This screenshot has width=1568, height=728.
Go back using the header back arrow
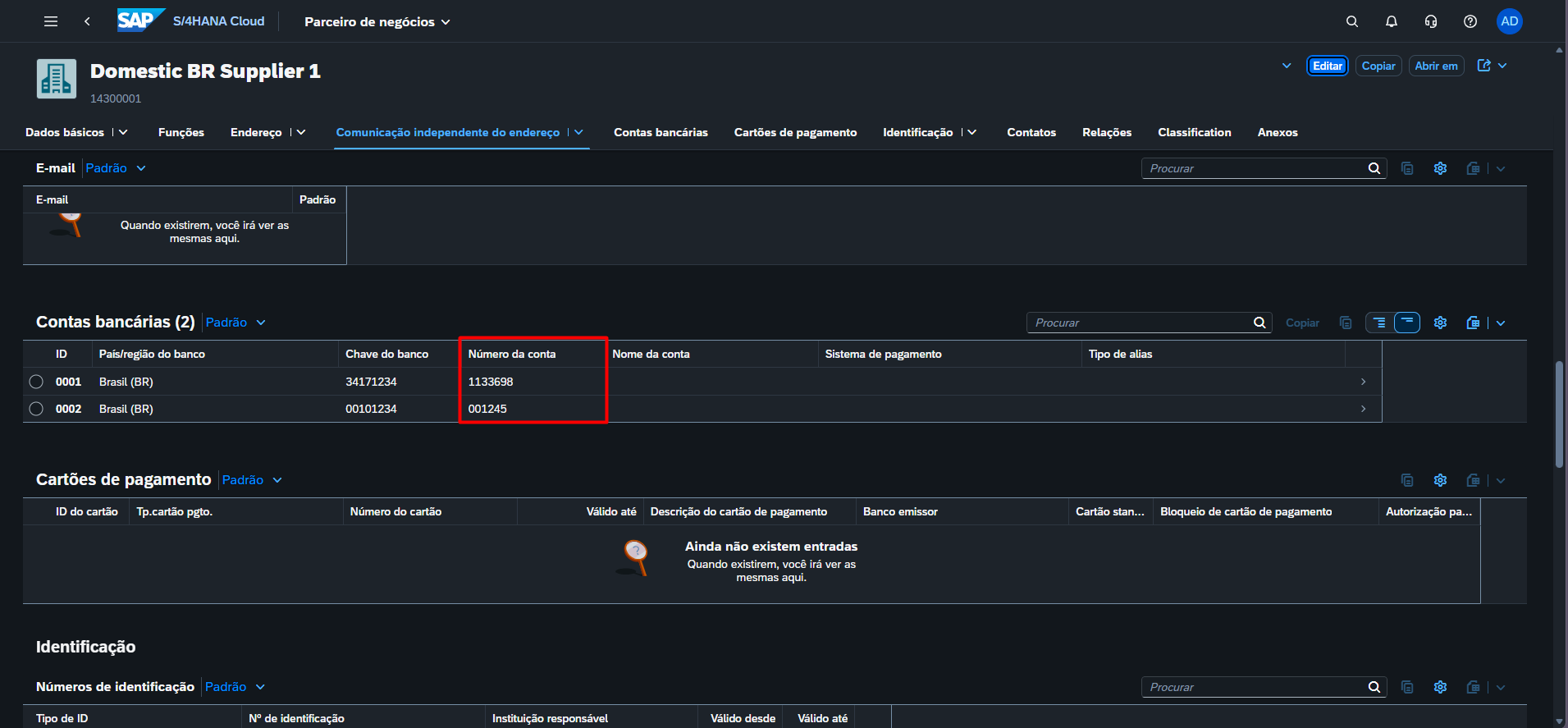87,21
